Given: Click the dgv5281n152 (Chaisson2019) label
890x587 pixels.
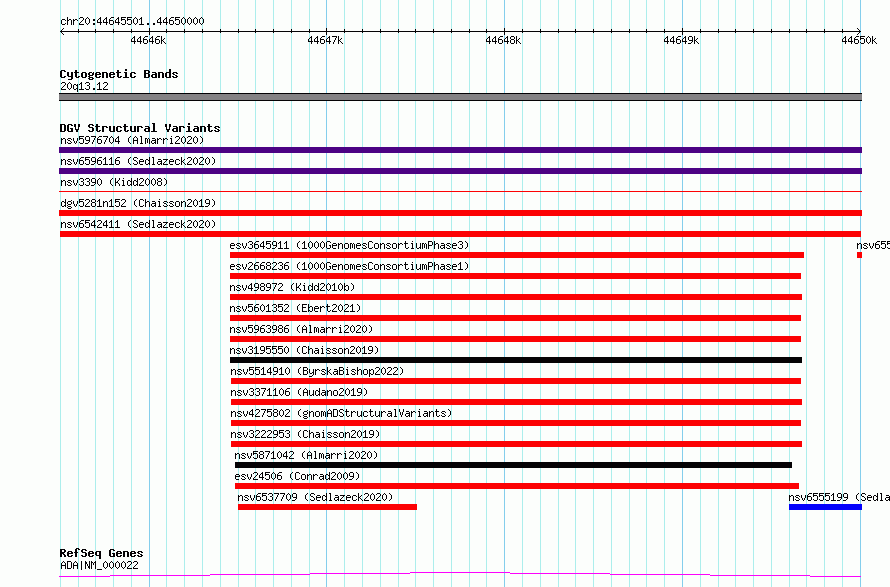Looking at the screenshot, I should pos(138,203).
